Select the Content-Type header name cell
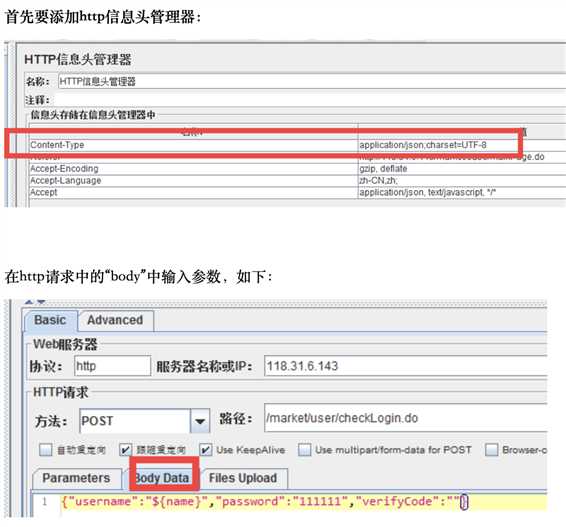Screen dimensions: 566x527 (193, 145)
